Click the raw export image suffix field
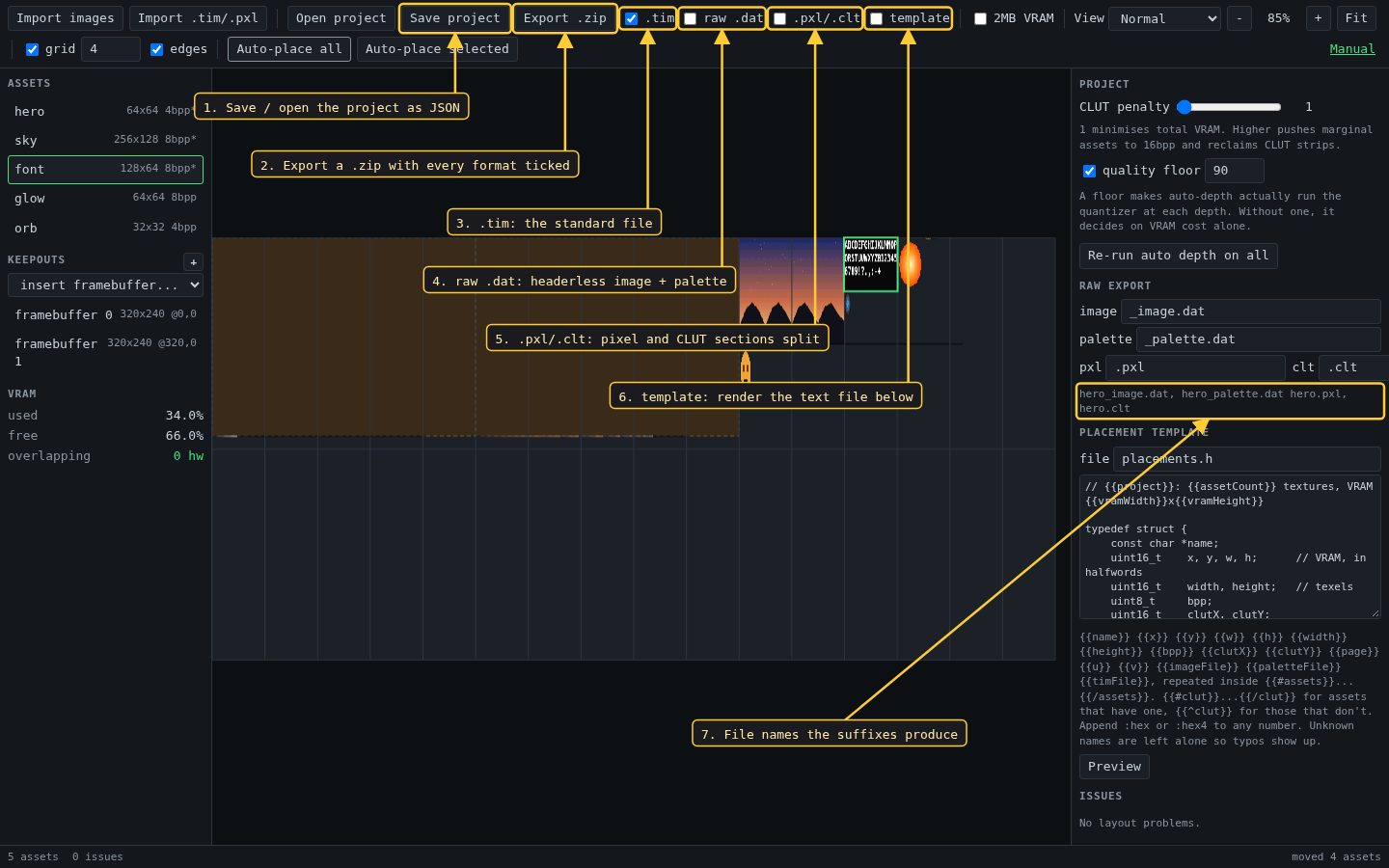The image size is (1389, 868). pos(1251,312)
